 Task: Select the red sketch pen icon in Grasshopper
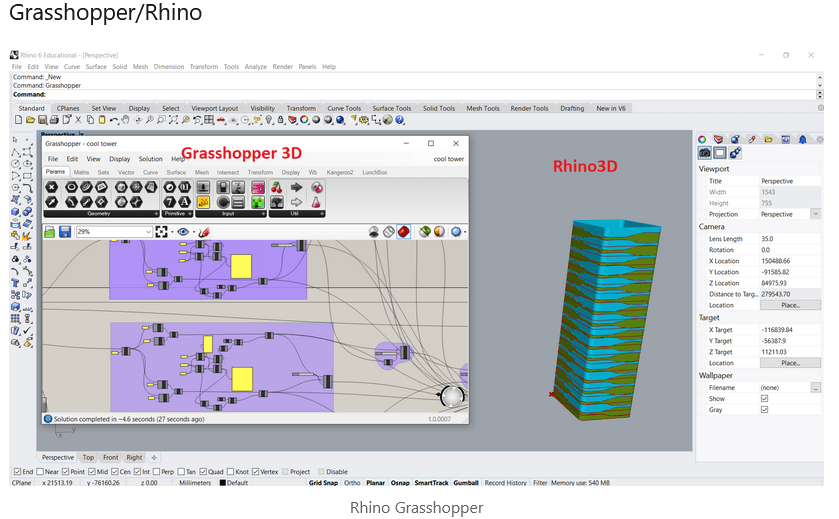pos(203,232)
